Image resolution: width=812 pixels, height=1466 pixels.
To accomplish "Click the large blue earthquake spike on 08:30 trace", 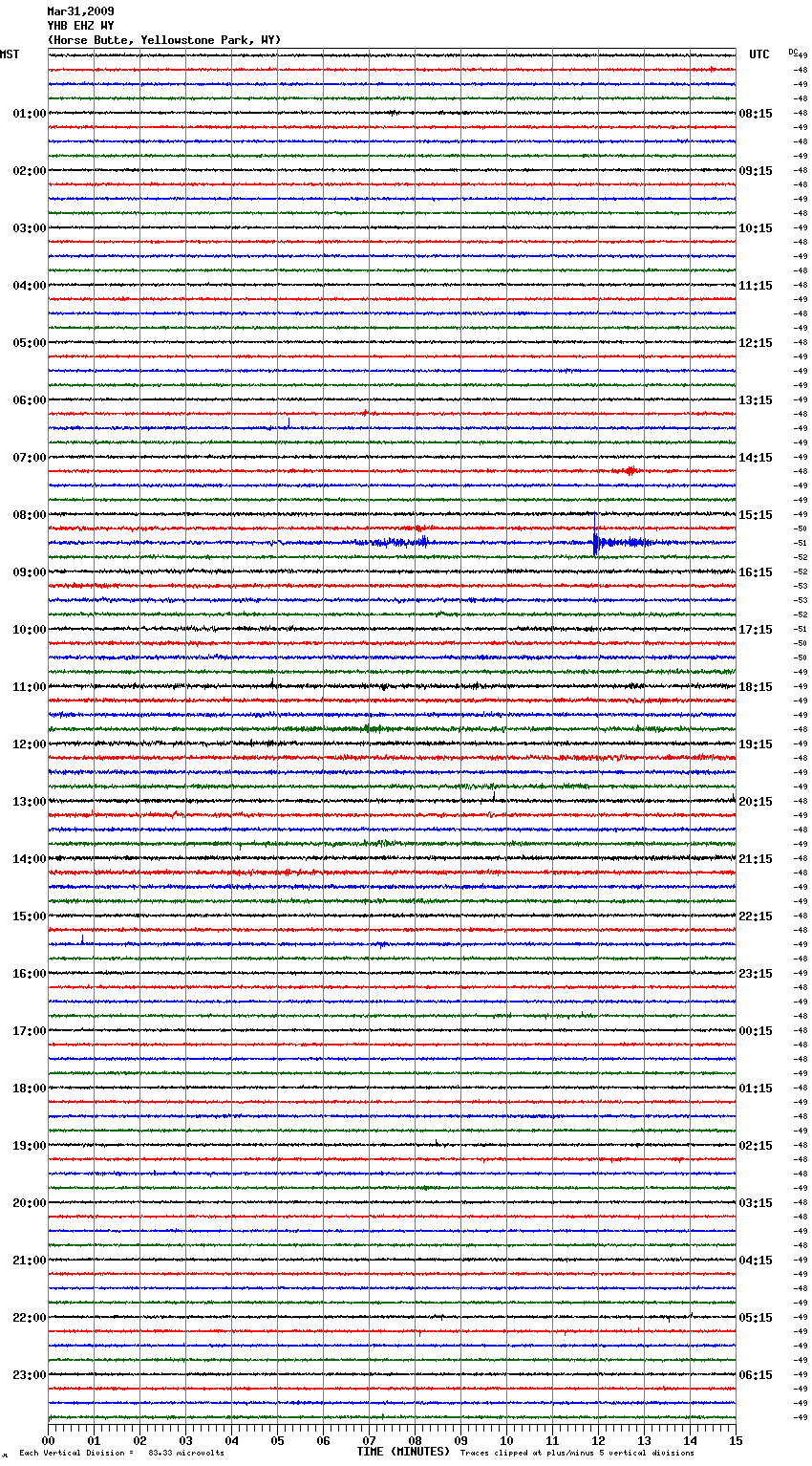I will [x=595, y=541].
